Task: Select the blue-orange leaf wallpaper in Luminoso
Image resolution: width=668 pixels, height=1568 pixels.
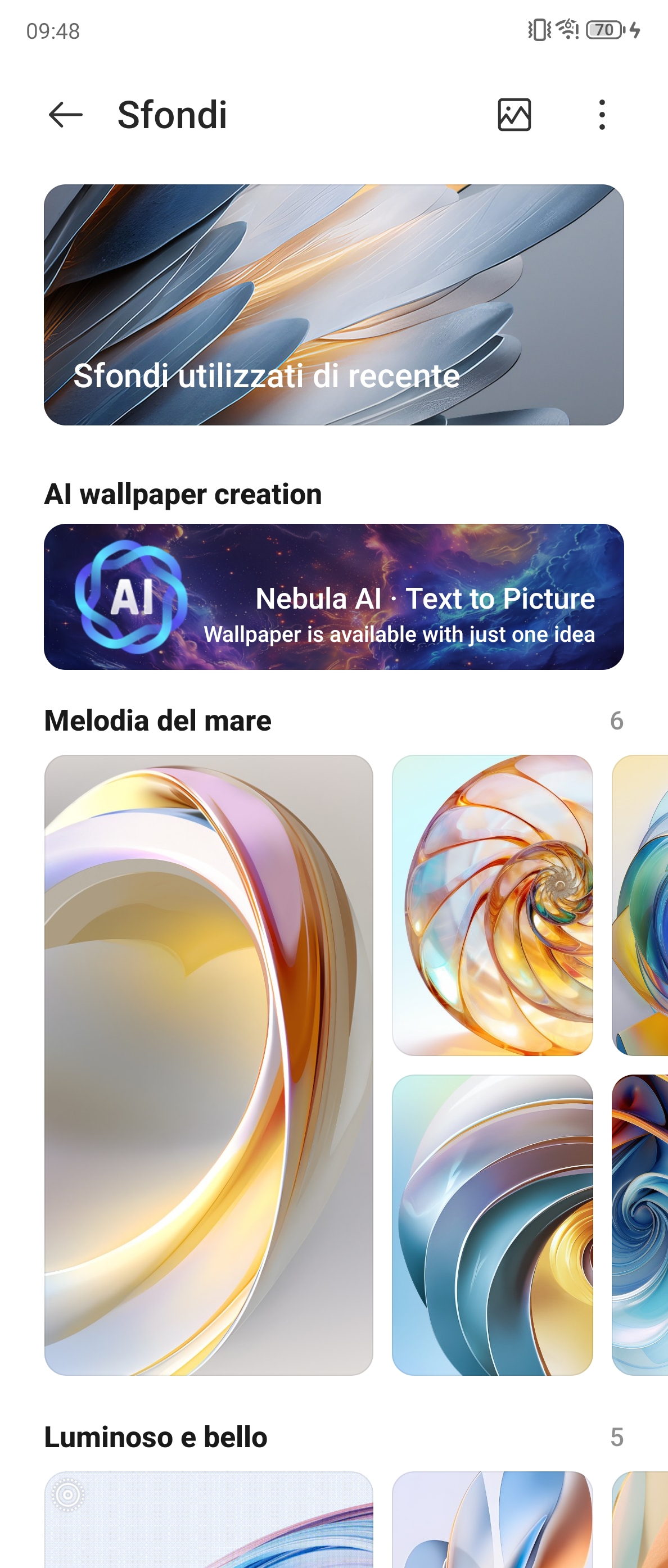Action: coord(492,1520)
